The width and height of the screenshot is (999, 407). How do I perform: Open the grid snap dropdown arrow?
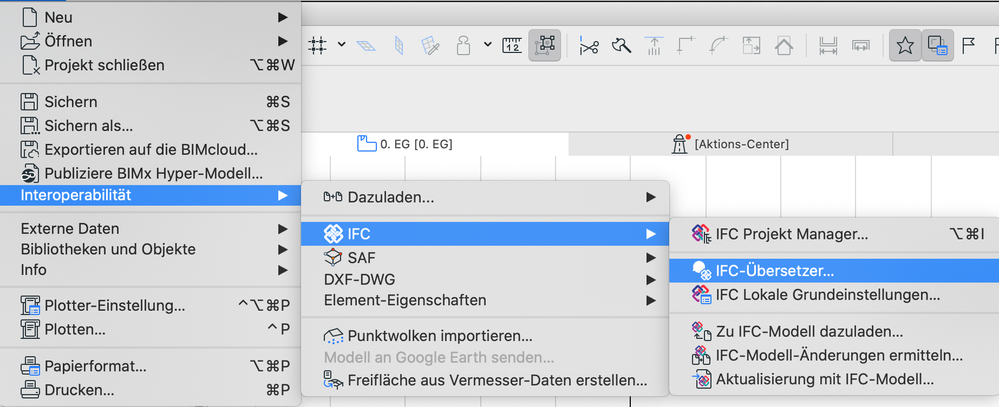click(341, 45)
